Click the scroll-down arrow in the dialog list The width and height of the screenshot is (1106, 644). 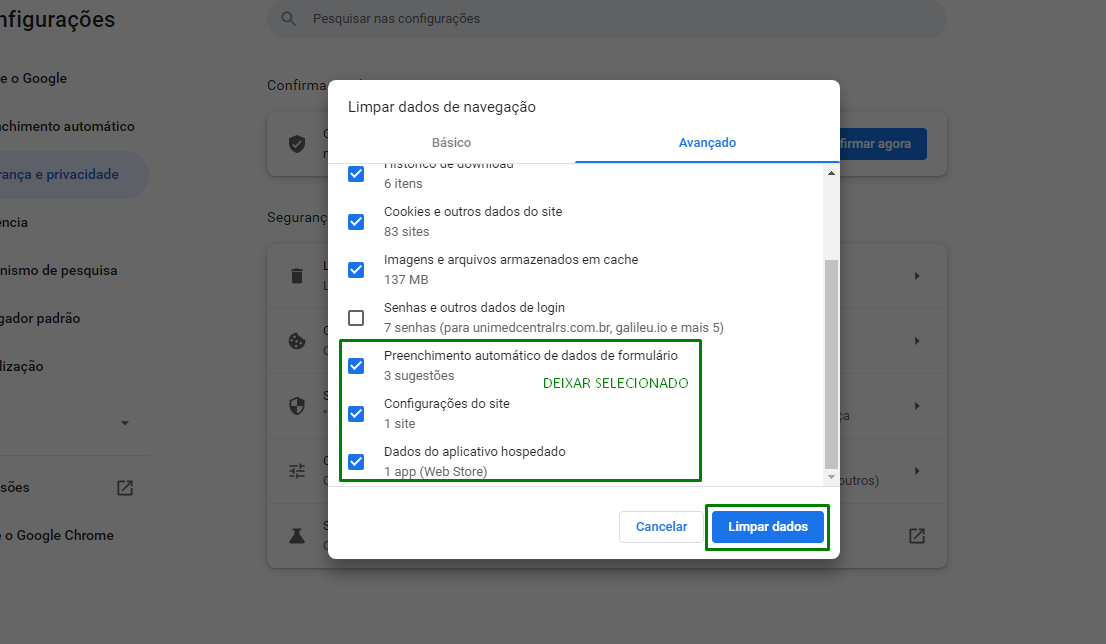pyautogui.click(x=830, y=478)
